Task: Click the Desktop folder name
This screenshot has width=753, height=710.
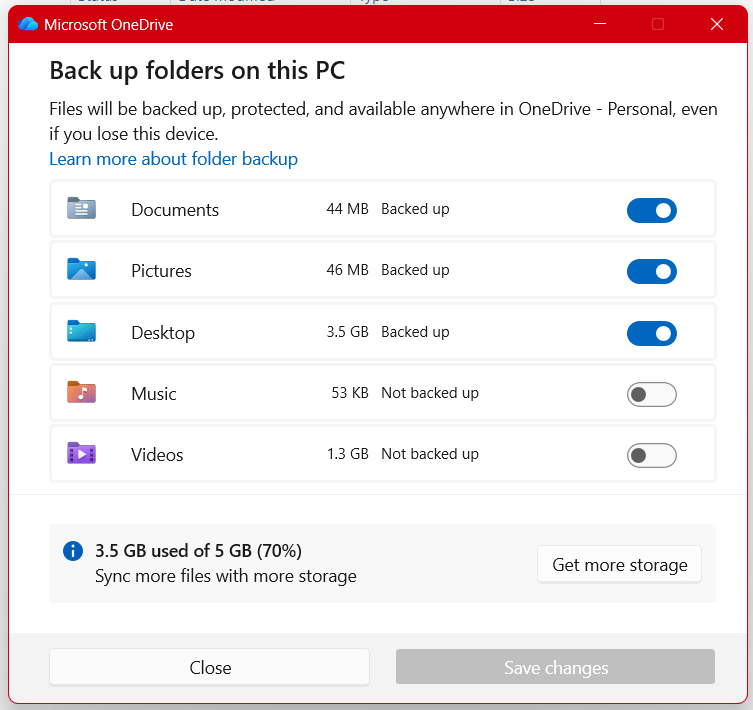Action: [x=163, y=333]
